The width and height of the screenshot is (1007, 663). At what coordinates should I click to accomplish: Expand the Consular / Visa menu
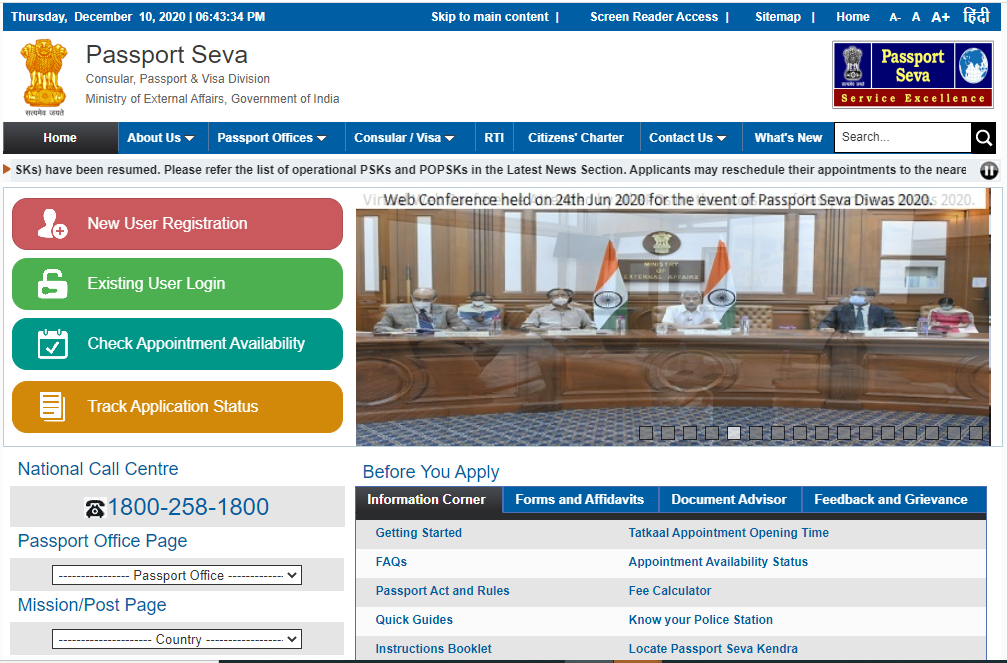[404, 137]
